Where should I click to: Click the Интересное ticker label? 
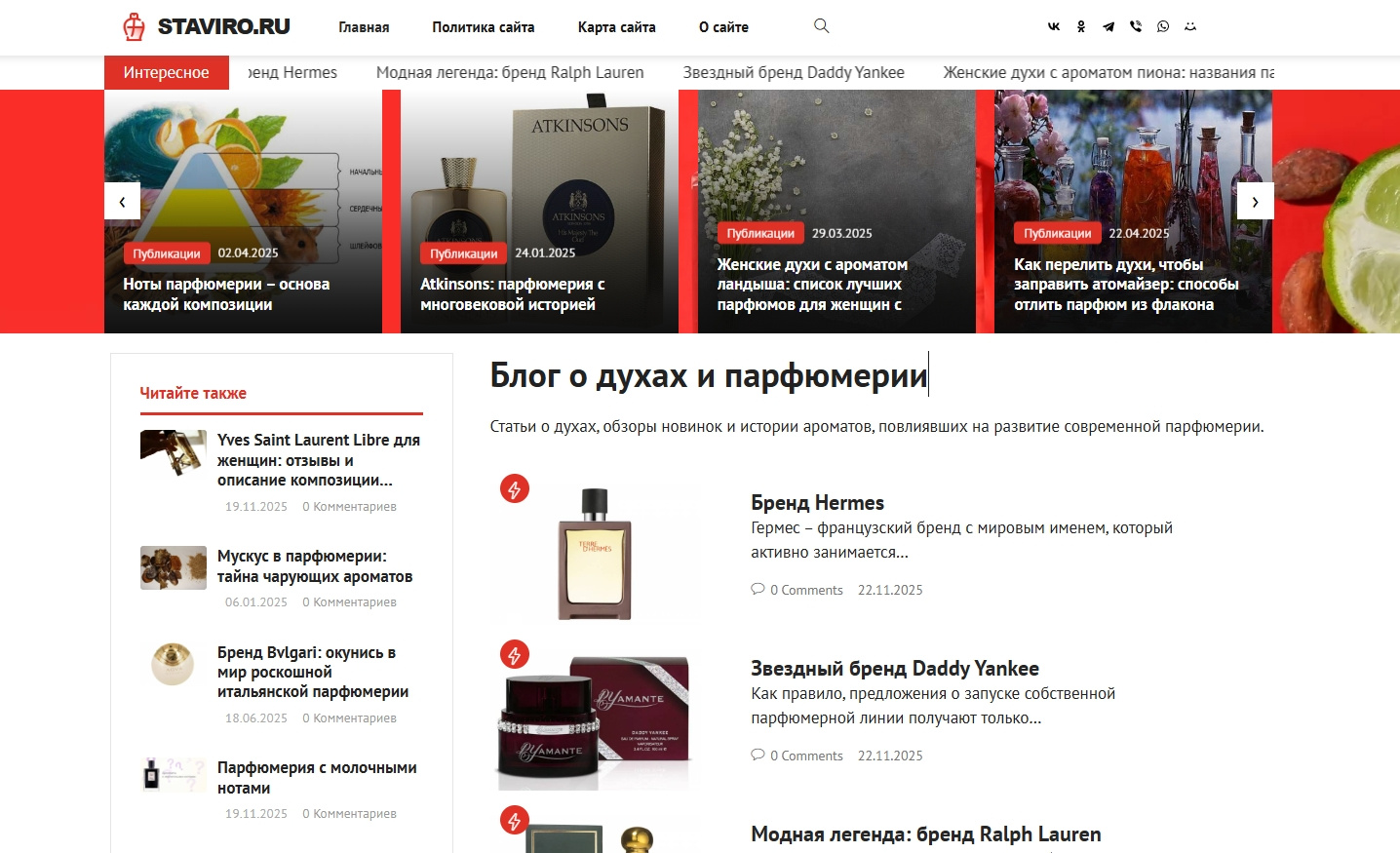[x=167, y=72]
